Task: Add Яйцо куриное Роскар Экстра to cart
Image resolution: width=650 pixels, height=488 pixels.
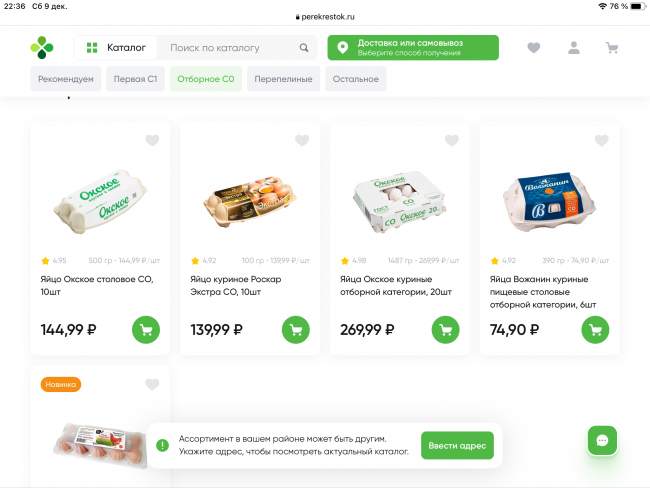Action: [x=296, y=330]
